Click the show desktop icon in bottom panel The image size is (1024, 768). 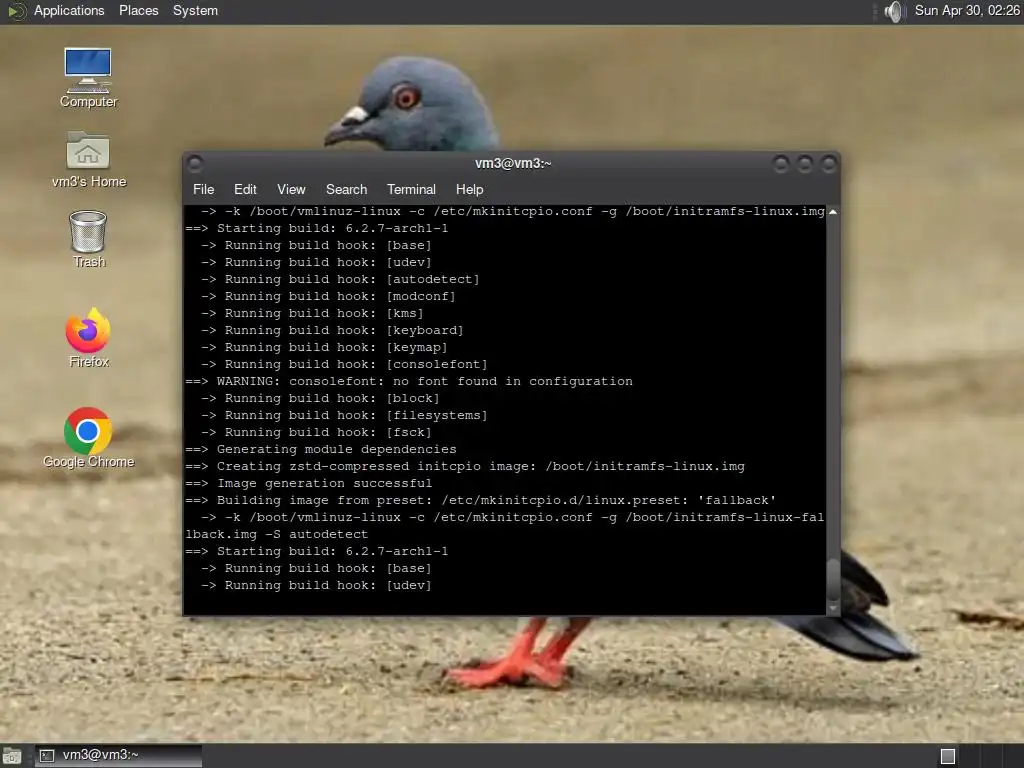(12, 756)
